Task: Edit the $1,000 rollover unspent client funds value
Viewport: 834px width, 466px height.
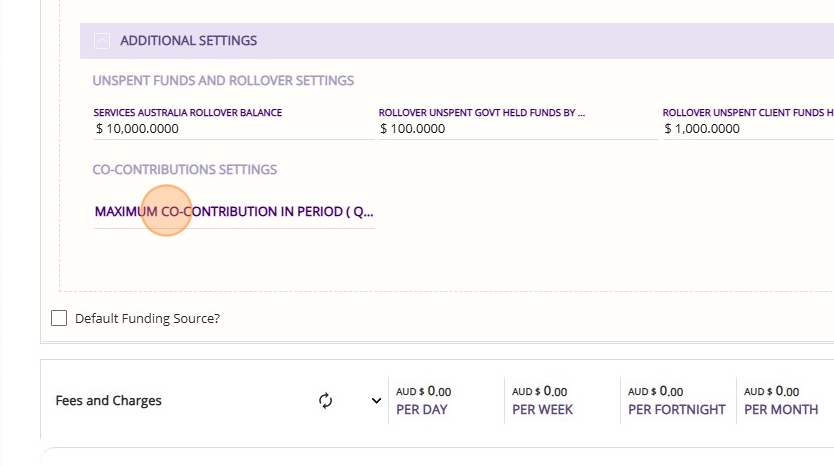Action: click(x=702, y=128)
